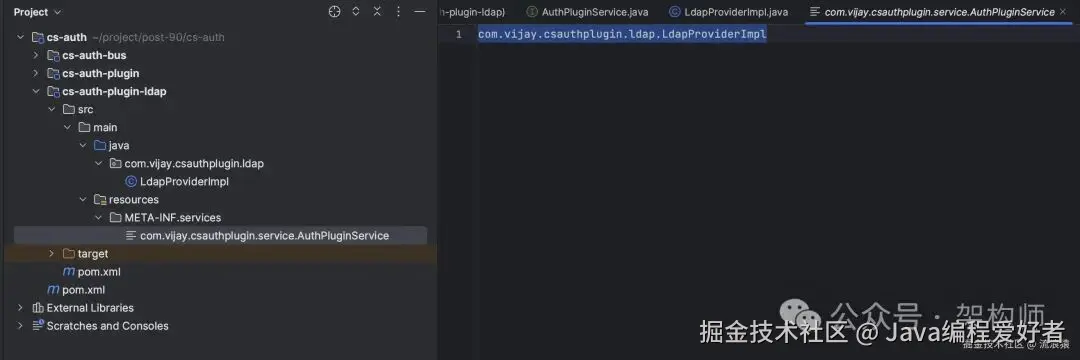Collapse the com.vijay.csauthplugin.ldap package
The width and height of the screenshot is (1080, 360).
click(x=98, y=164)
